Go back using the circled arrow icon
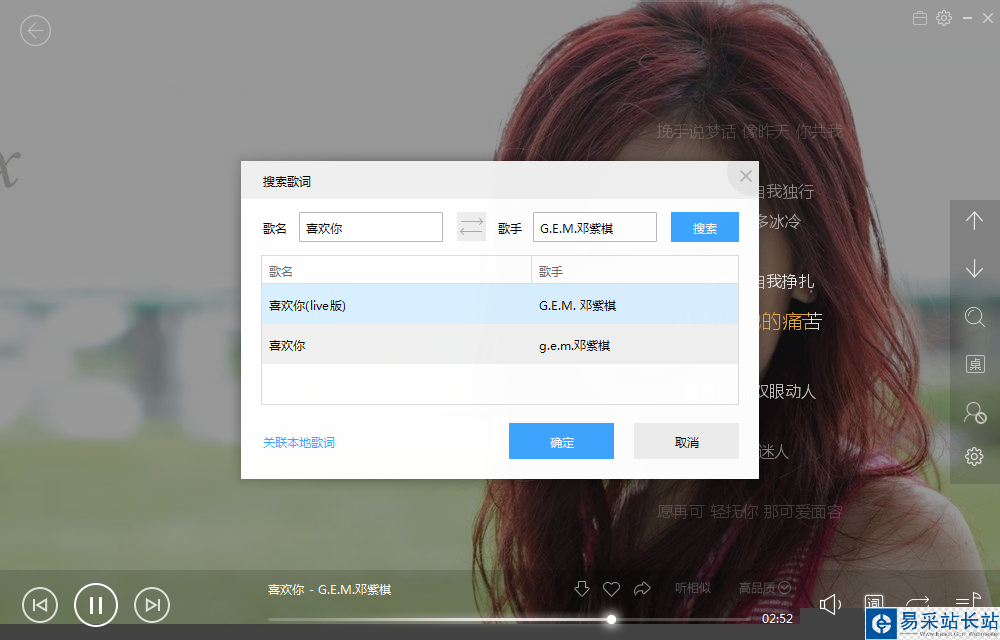This screenshot has height=640, width=1000. [35, 31]
